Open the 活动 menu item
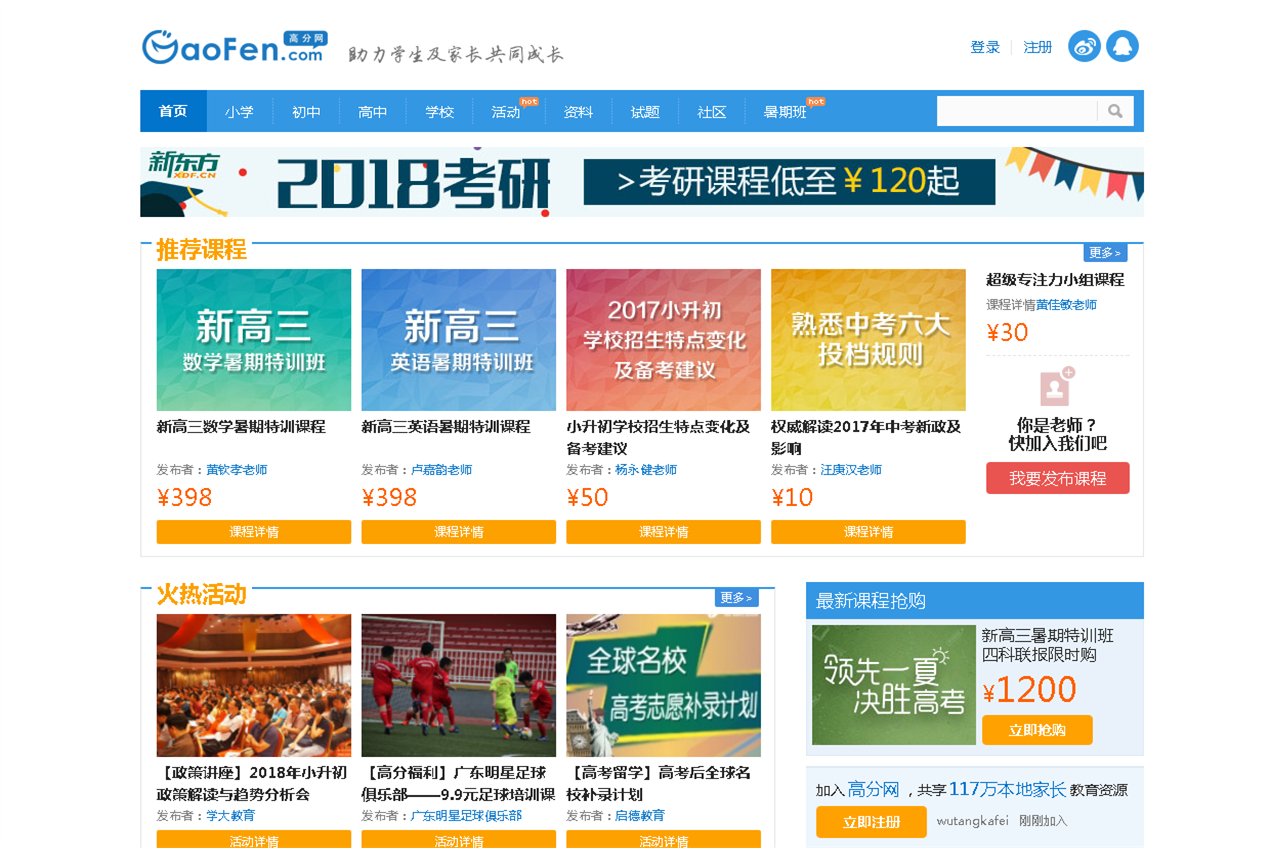Viewport: 1270px width, 848px height. click(x=506, y=112)
